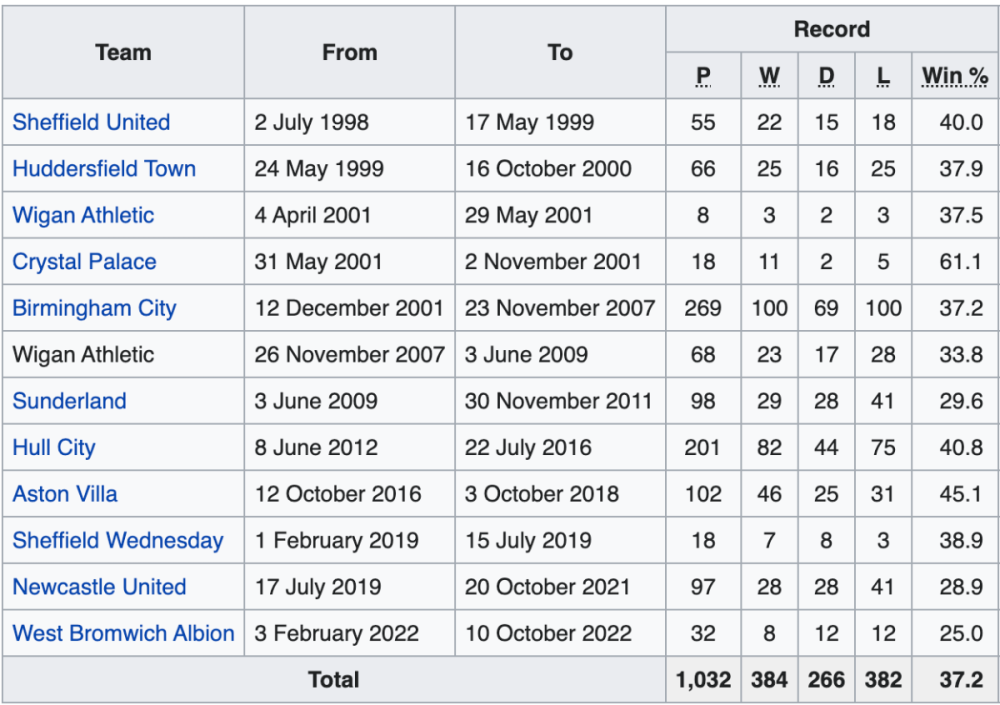Select the 1,032 total games cell
Viewport: 1000px width, 705px height.
[703, 680]
